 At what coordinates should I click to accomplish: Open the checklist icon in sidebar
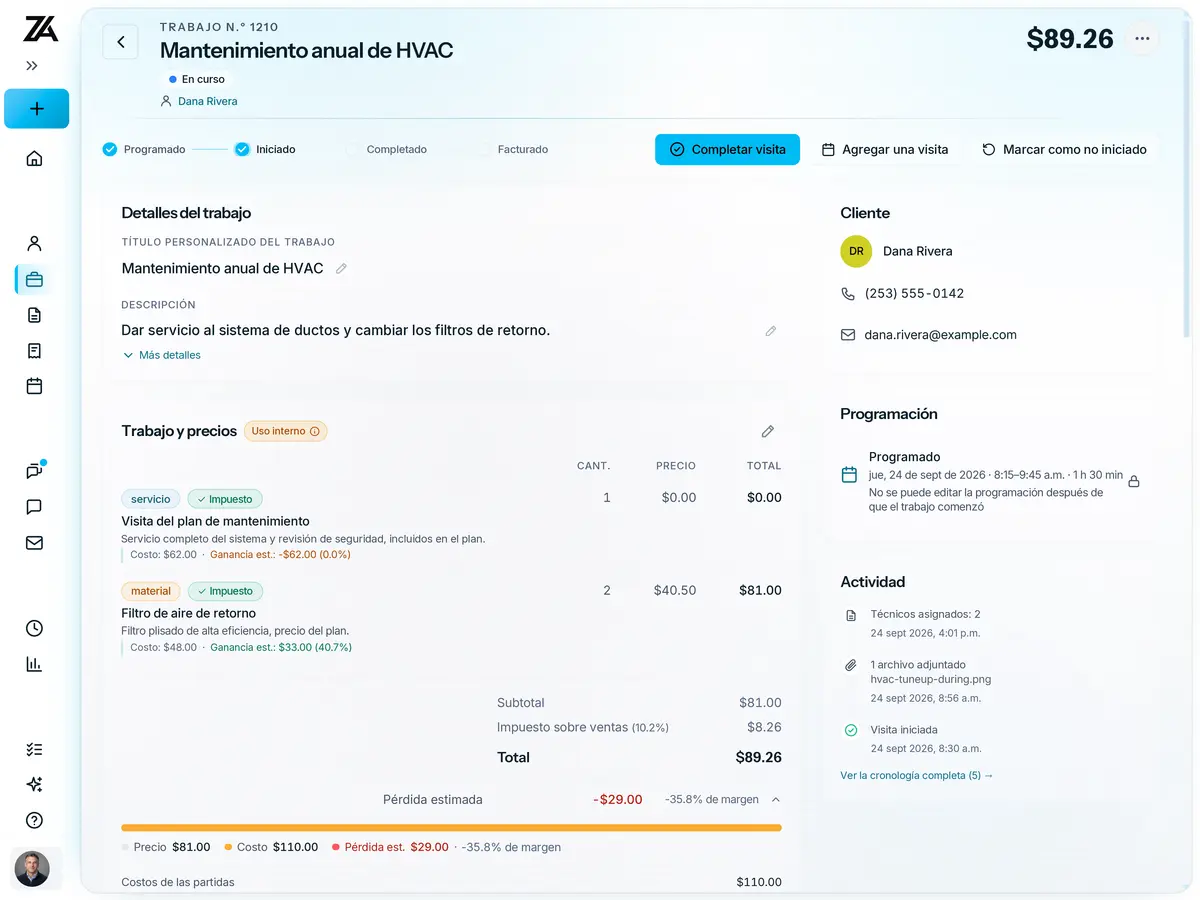(35, 749)
